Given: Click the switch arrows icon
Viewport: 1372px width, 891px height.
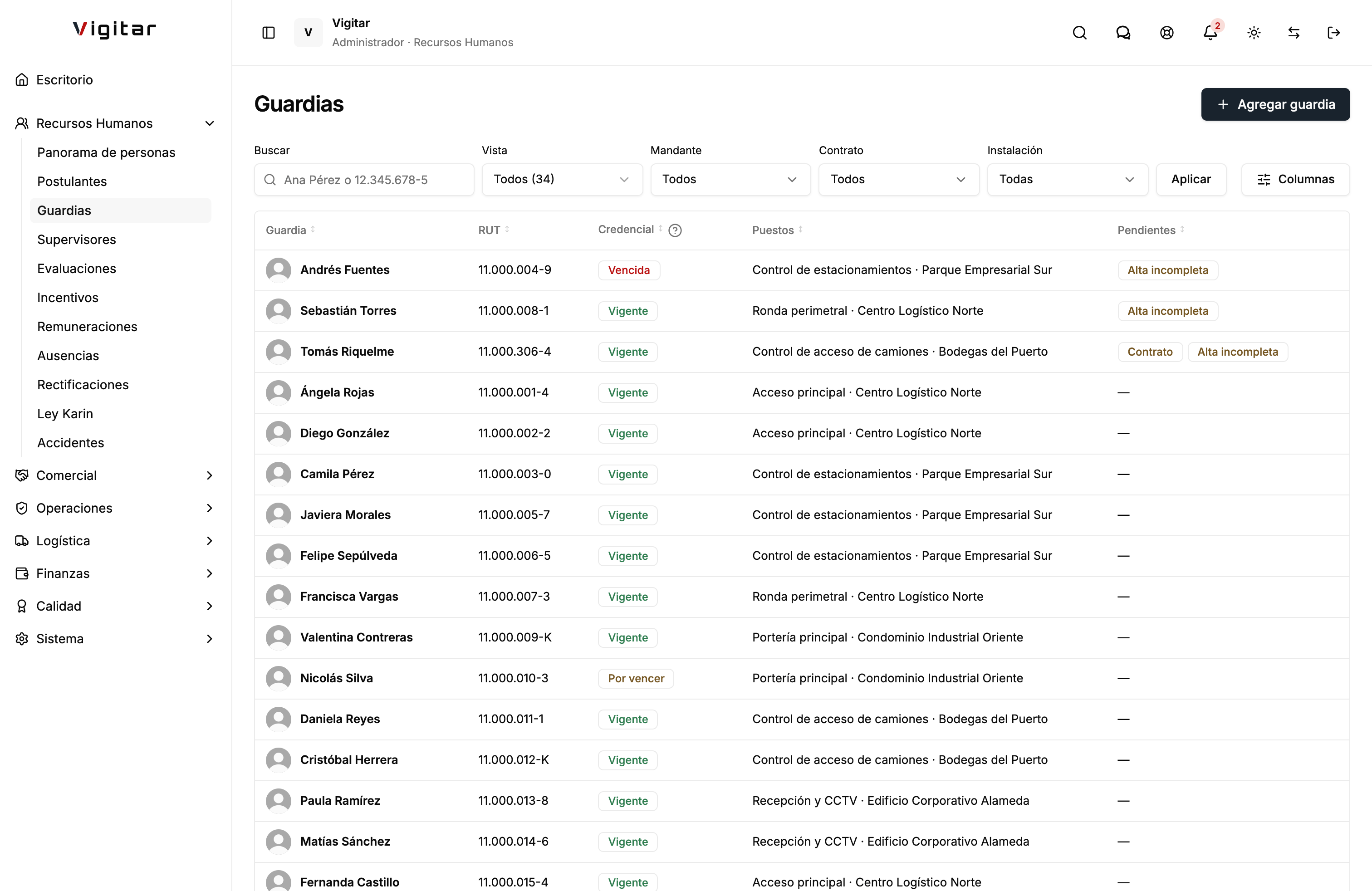Looking at the screenshot, I should [1294, 33].
